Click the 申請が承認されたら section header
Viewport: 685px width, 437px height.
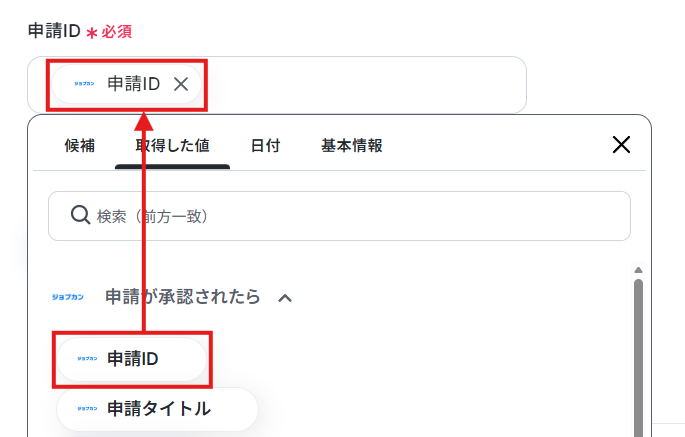(x=183, y=297)
